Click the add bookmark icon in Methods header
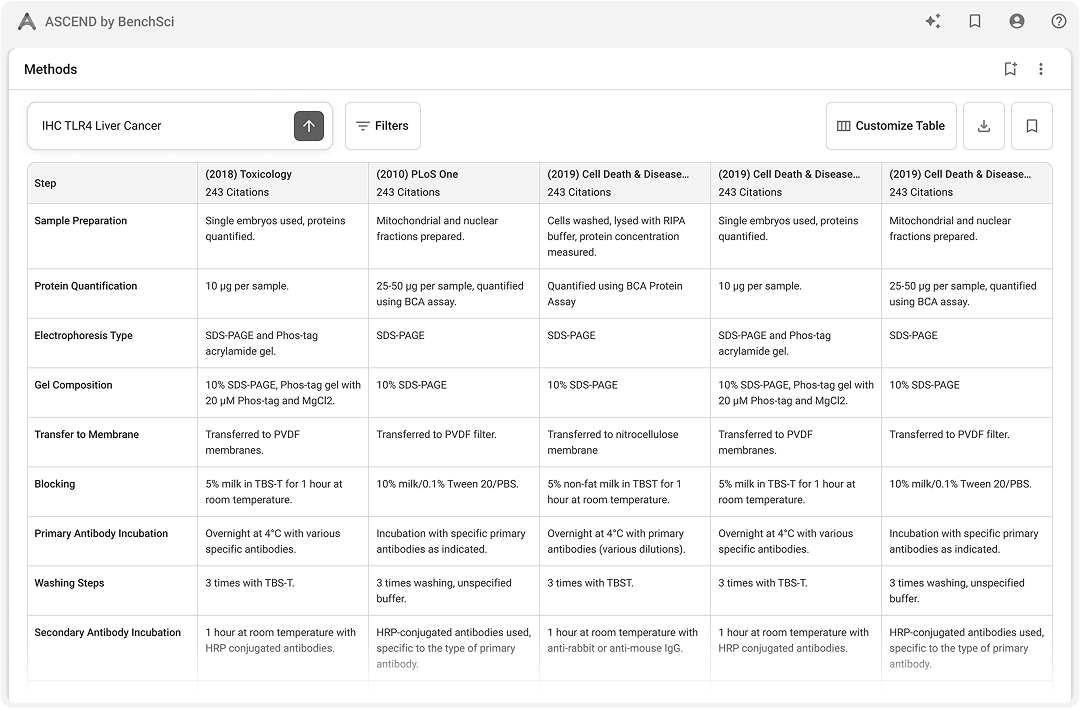 [x=1010, y=69]
